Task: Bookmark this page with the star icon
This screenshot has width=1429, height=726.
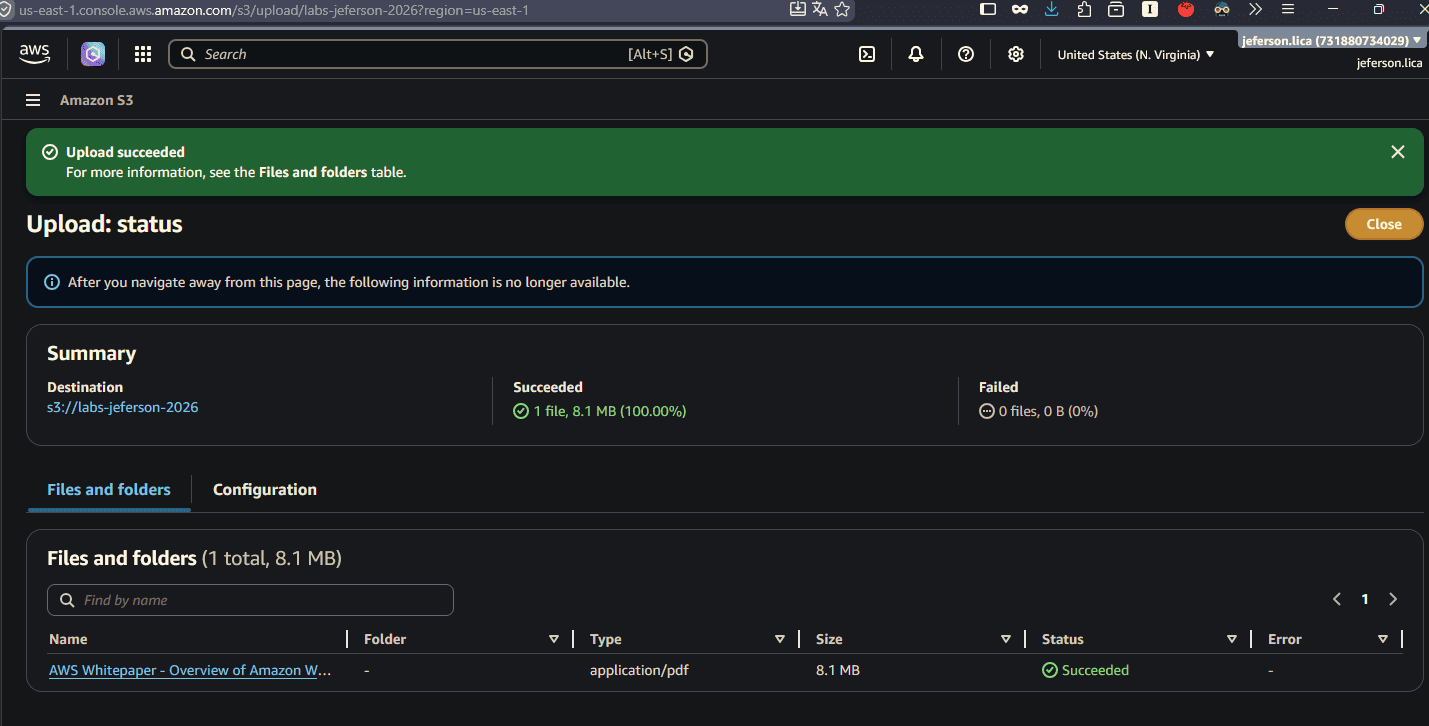Action: [842, 9]
